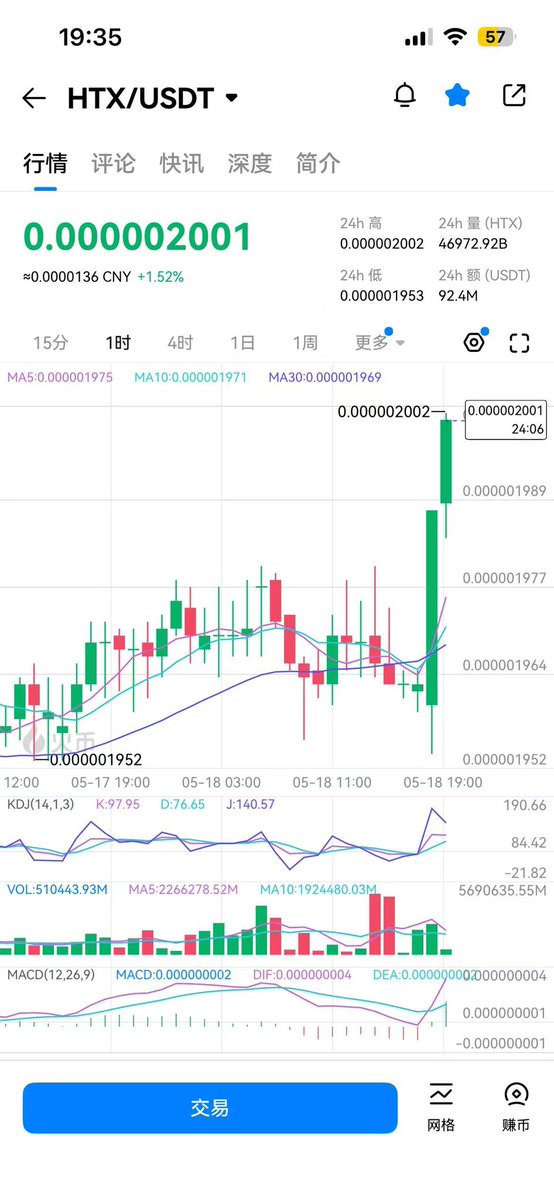Tap the VOL:510443.93M label
This screenshot has height=1199, width=554.
[x=57, y=890]
